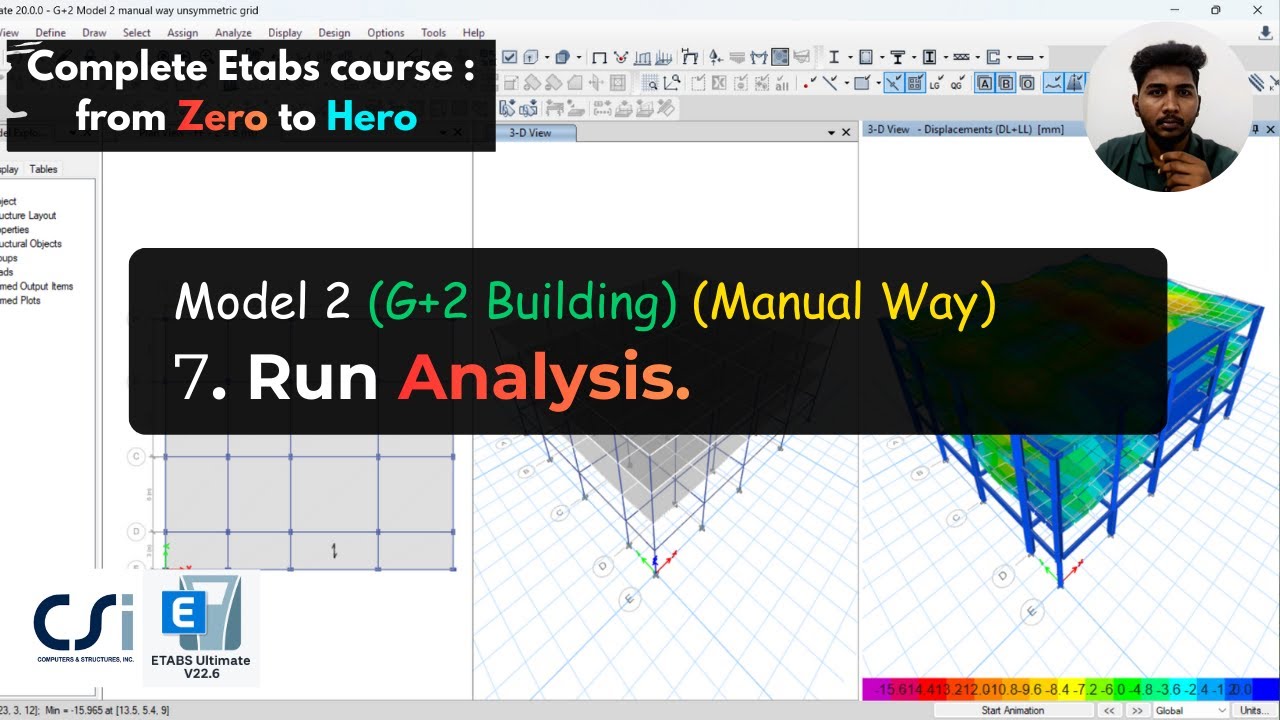Image resolution: width=1280 pixels, height=720 pixels.
Task: Toggle the boxed A button
Action: click(984, 83)
